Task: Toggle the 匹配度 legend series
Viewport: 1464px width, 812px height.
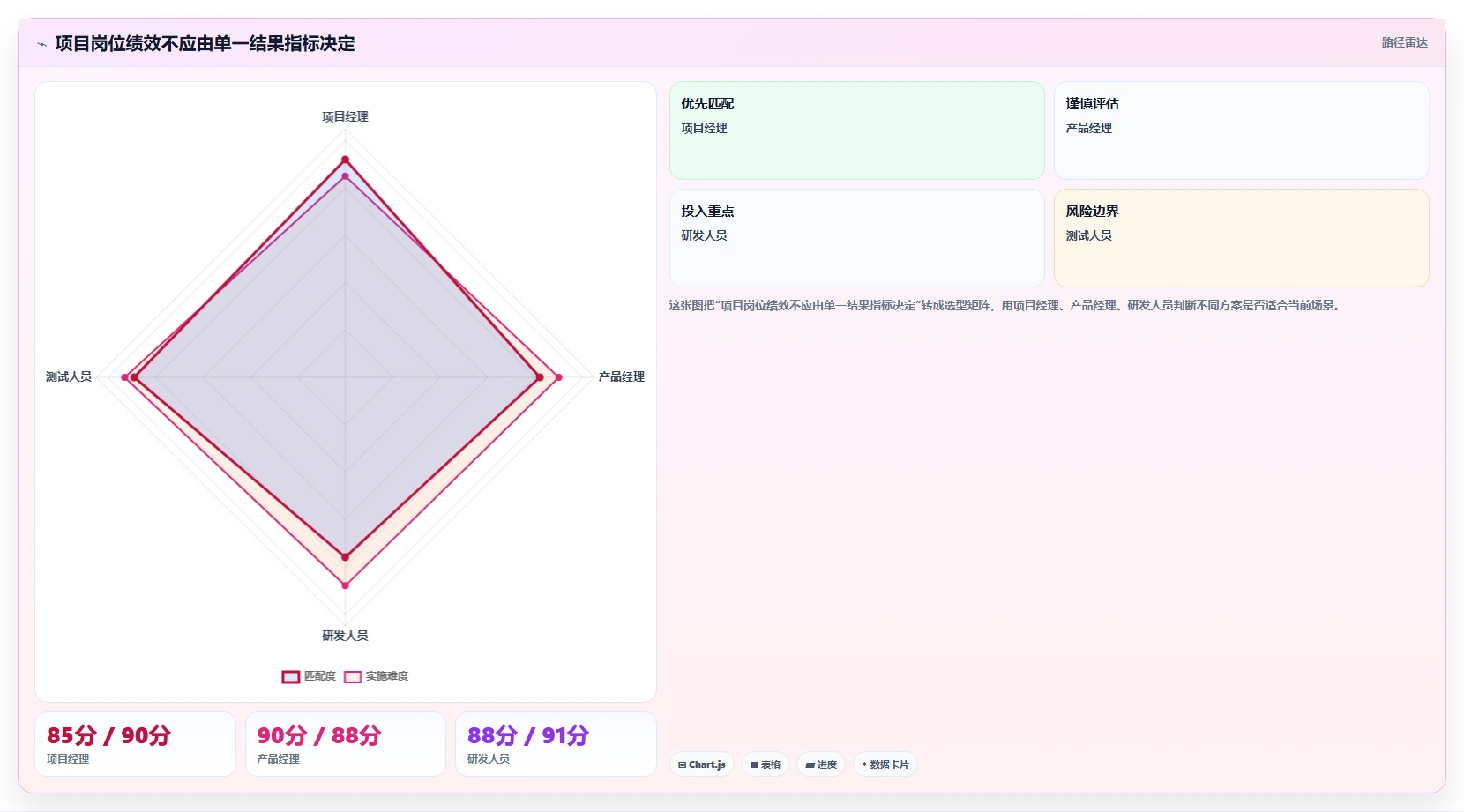Action: [309, 676]
